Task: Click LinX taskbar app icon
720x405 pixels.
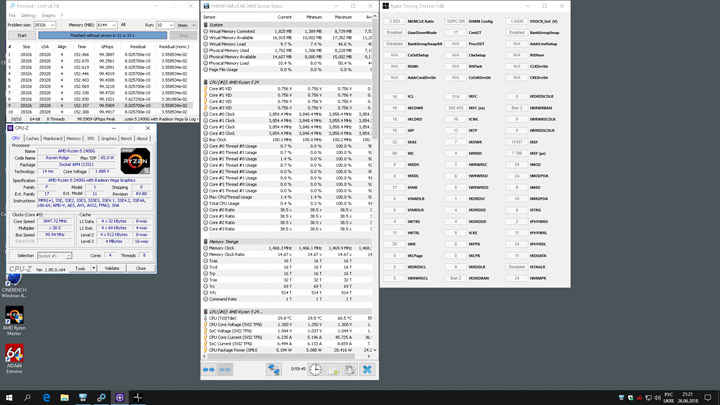Action: tap(101, 398)
